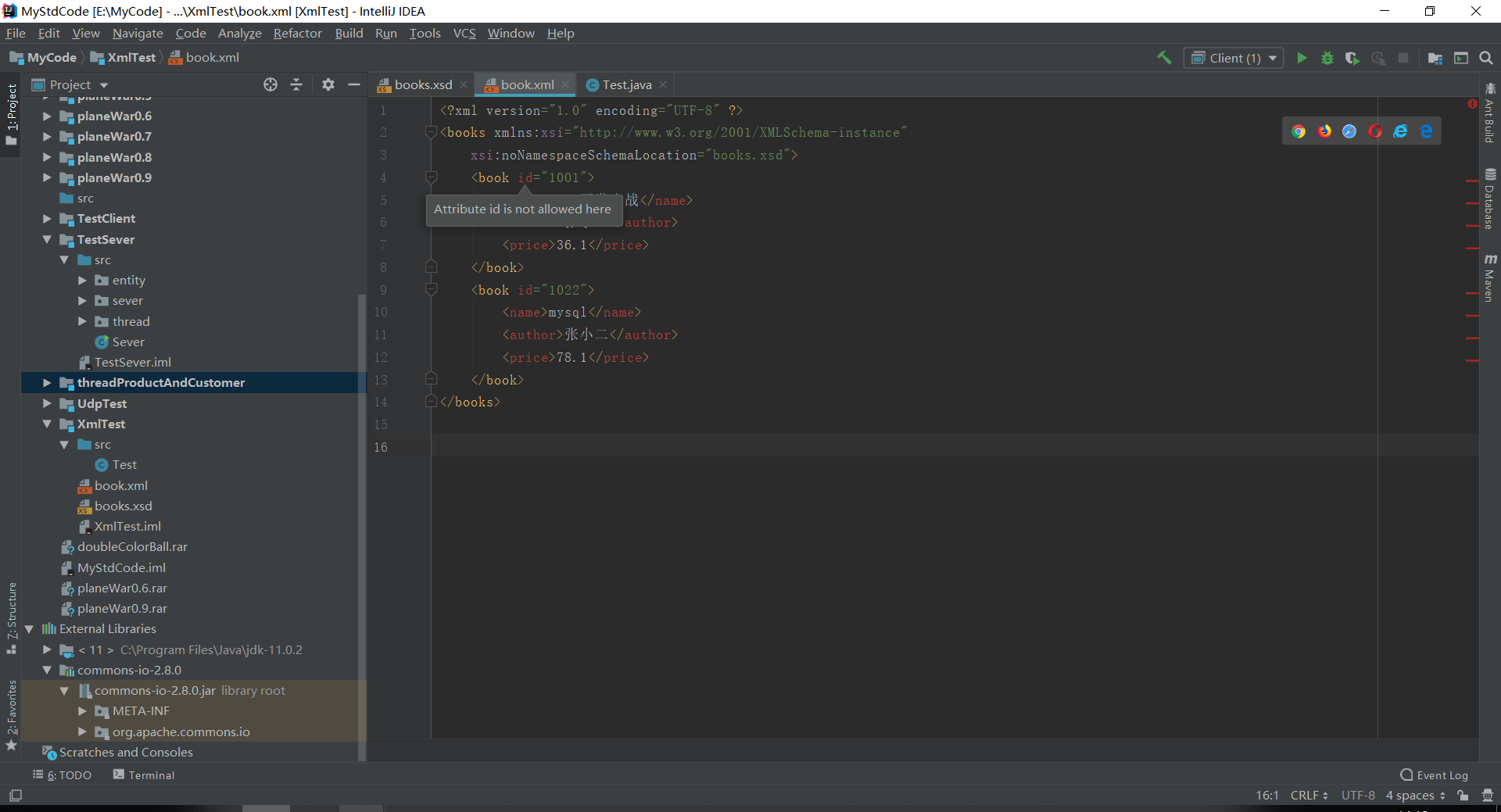Open the Navigate menu
Viewport: 1501px width, 812px height.
pyautogui.click(x=138, y=33)
